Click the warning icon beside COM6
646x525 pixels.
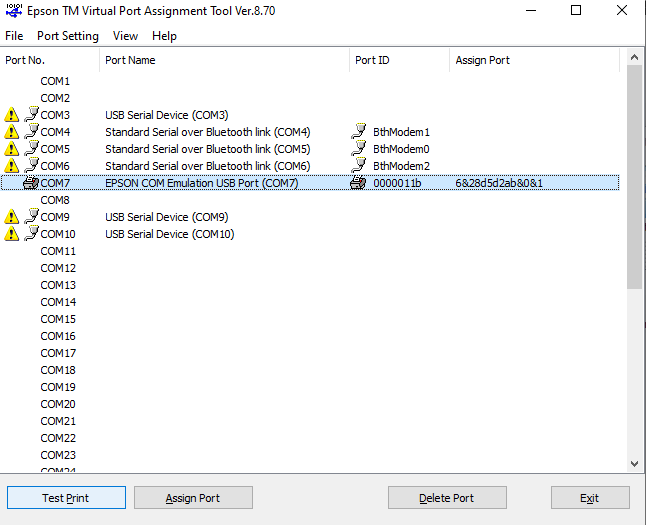(12, 166)
